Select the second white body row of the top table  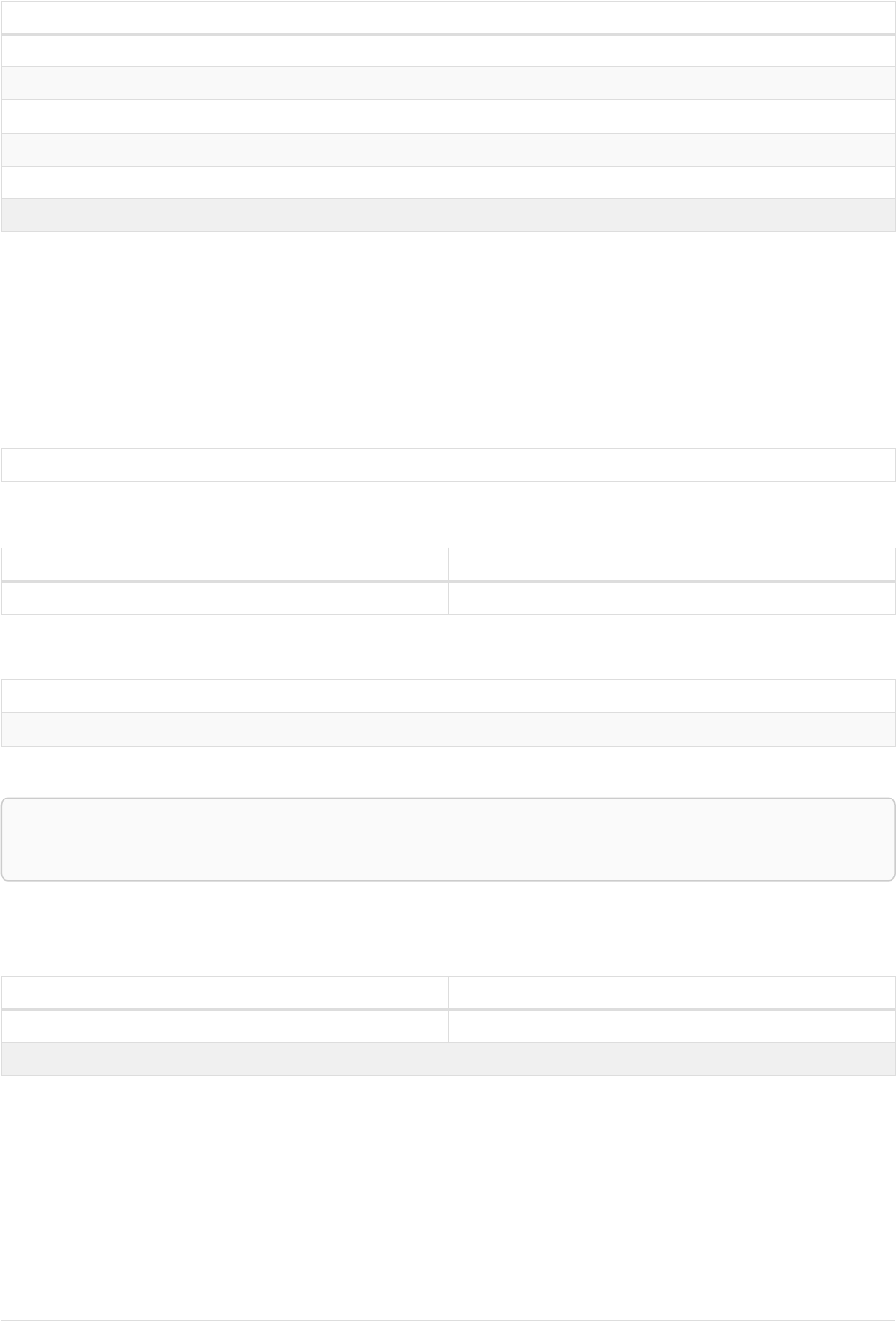(448, 117)
